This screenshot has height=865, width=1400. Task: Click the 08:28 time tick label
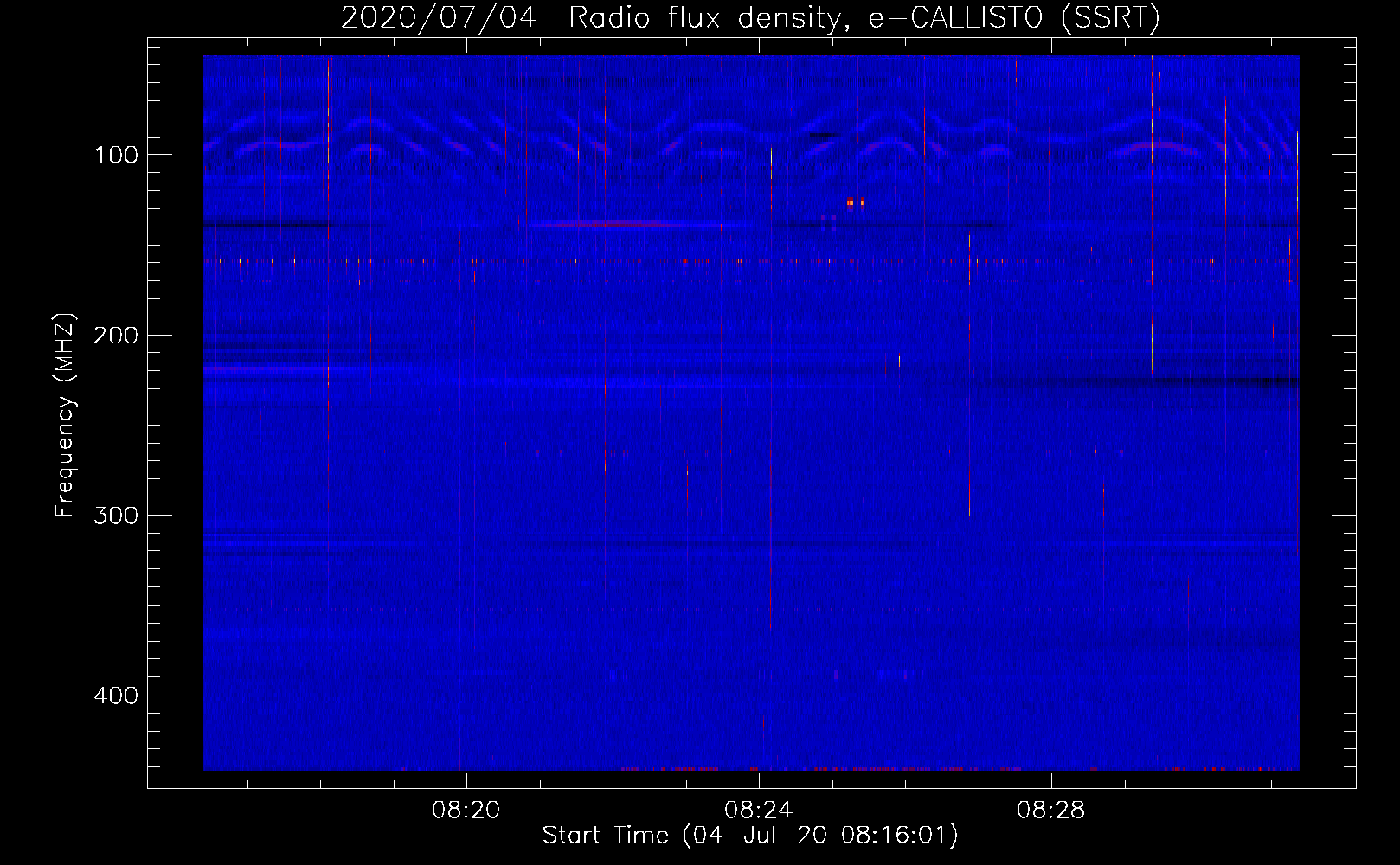(1051, 811)
